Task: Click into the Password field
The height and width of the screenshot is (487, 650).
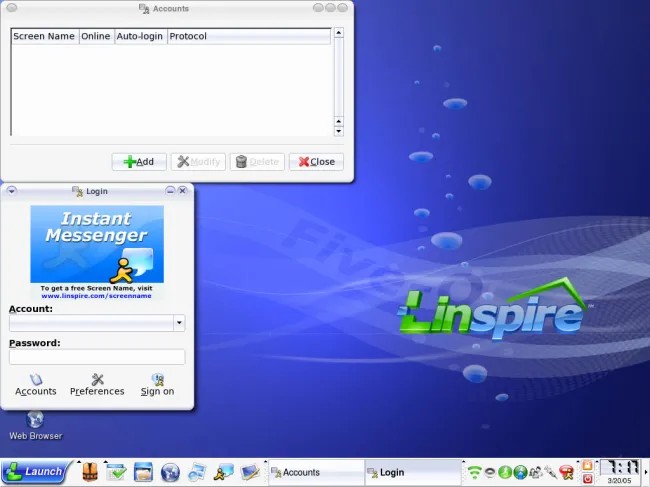Action: (97, 357)
